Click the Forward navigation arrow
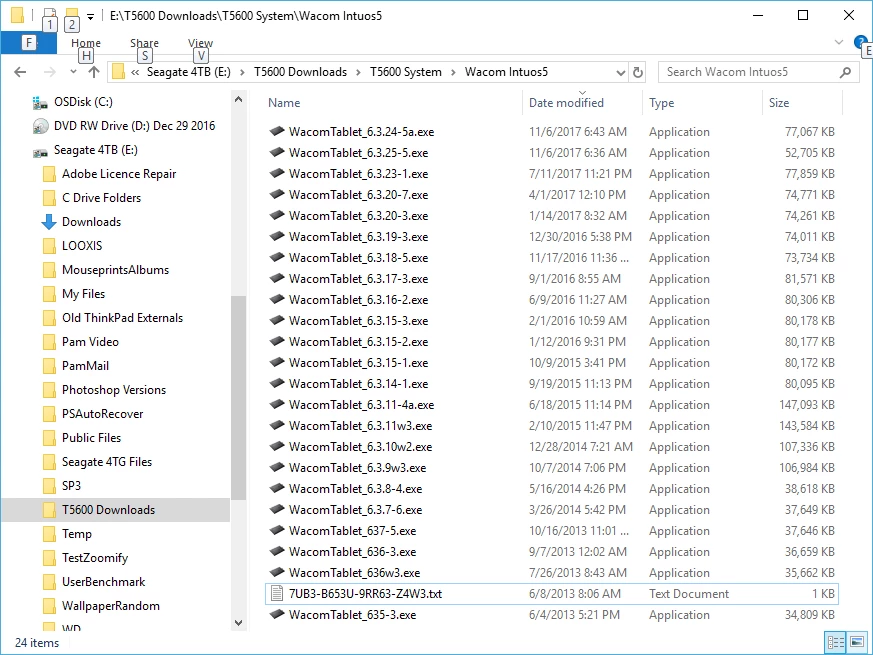The image size is (873, 655). coord(50,72)
